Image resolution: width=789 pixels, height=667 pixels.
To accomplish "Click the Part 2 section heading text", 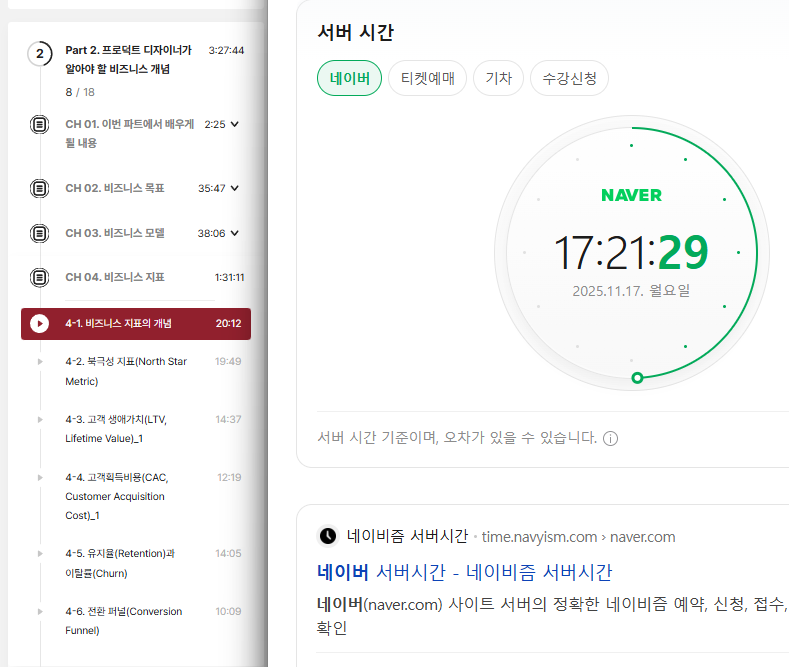I will click(x=128, y=59).
